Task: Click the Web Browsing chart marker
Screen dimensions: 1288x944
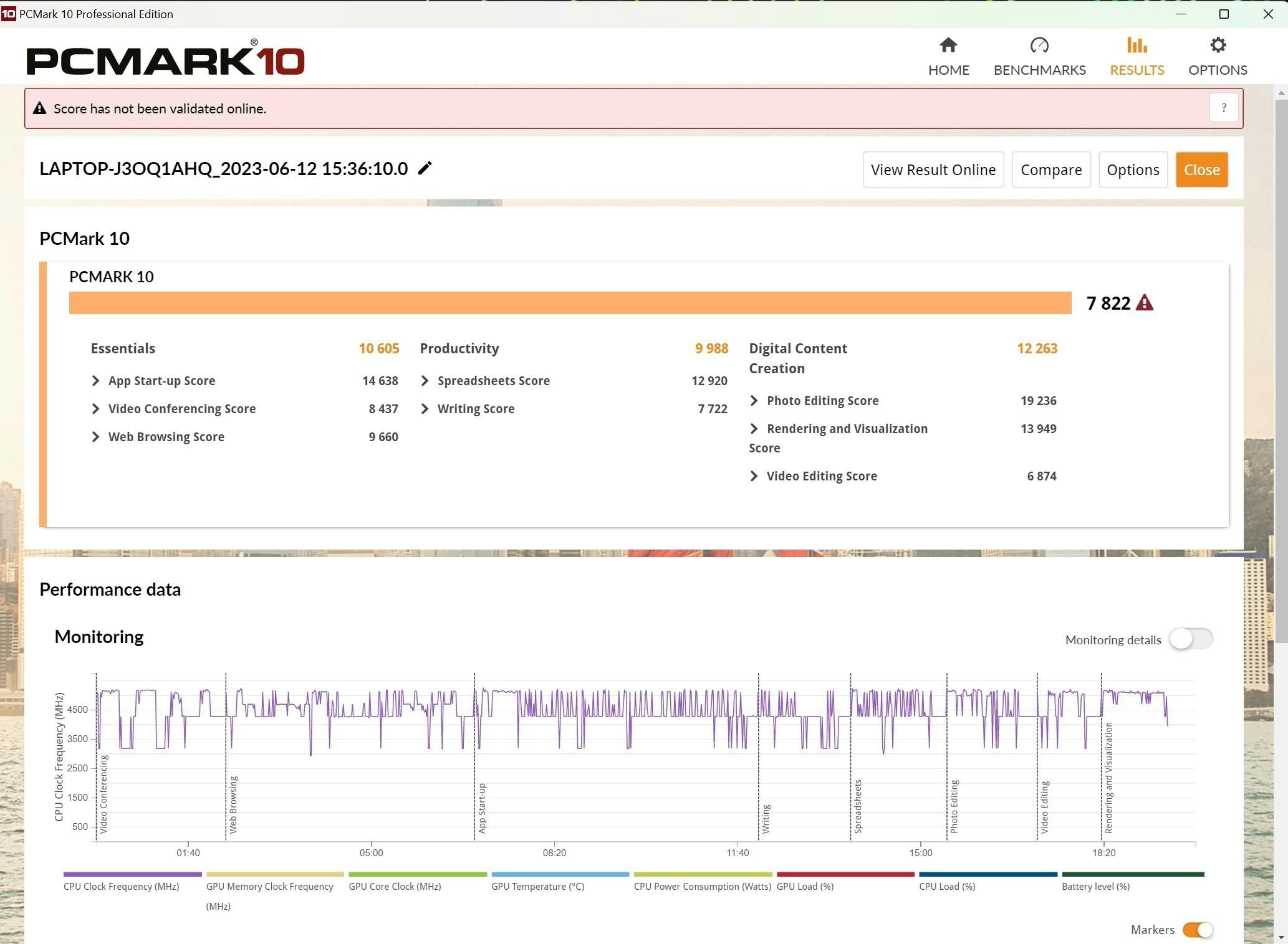Action: (x=233, y=804)
